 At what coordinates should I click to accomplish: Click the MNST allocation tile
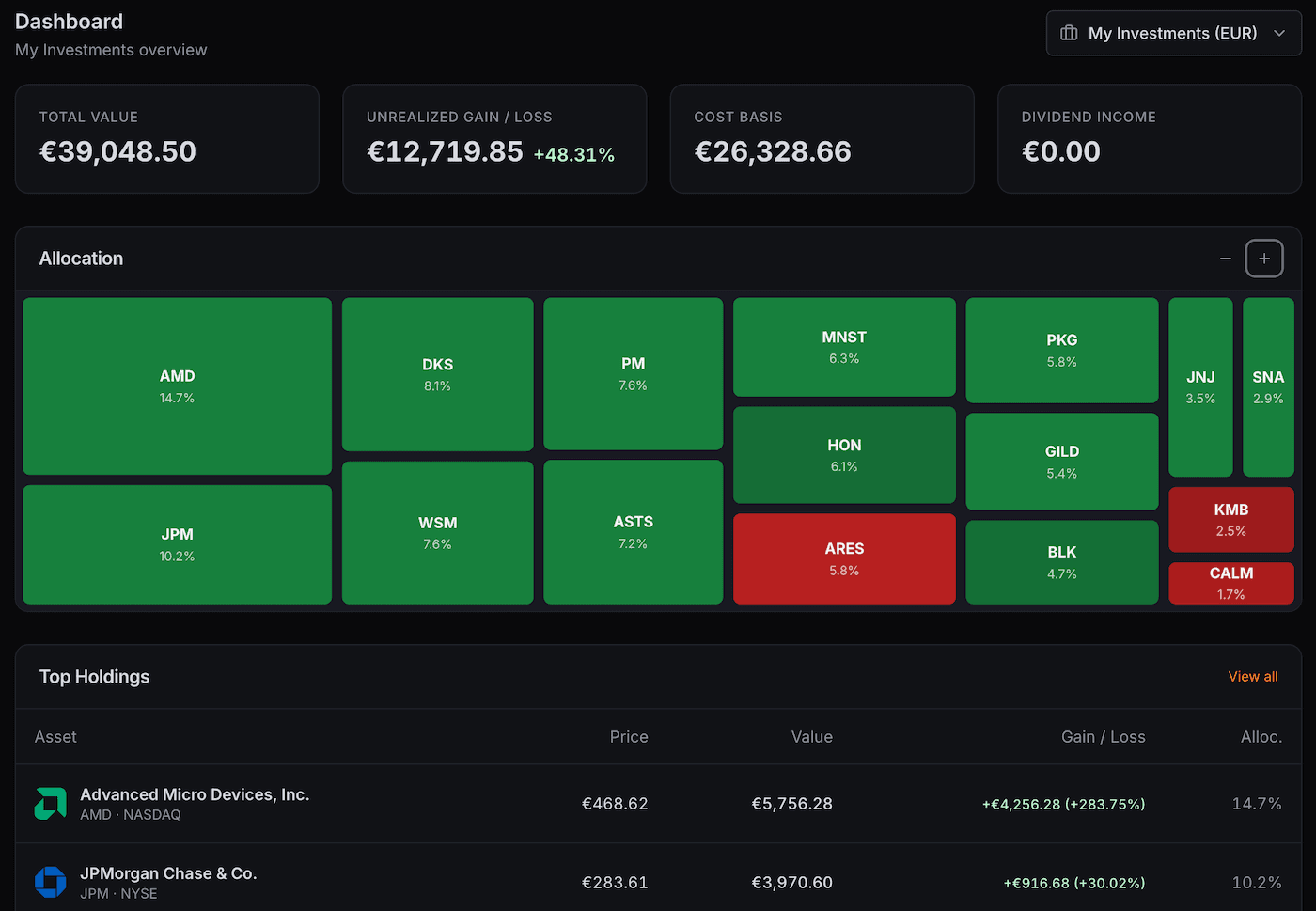[844, 347]
